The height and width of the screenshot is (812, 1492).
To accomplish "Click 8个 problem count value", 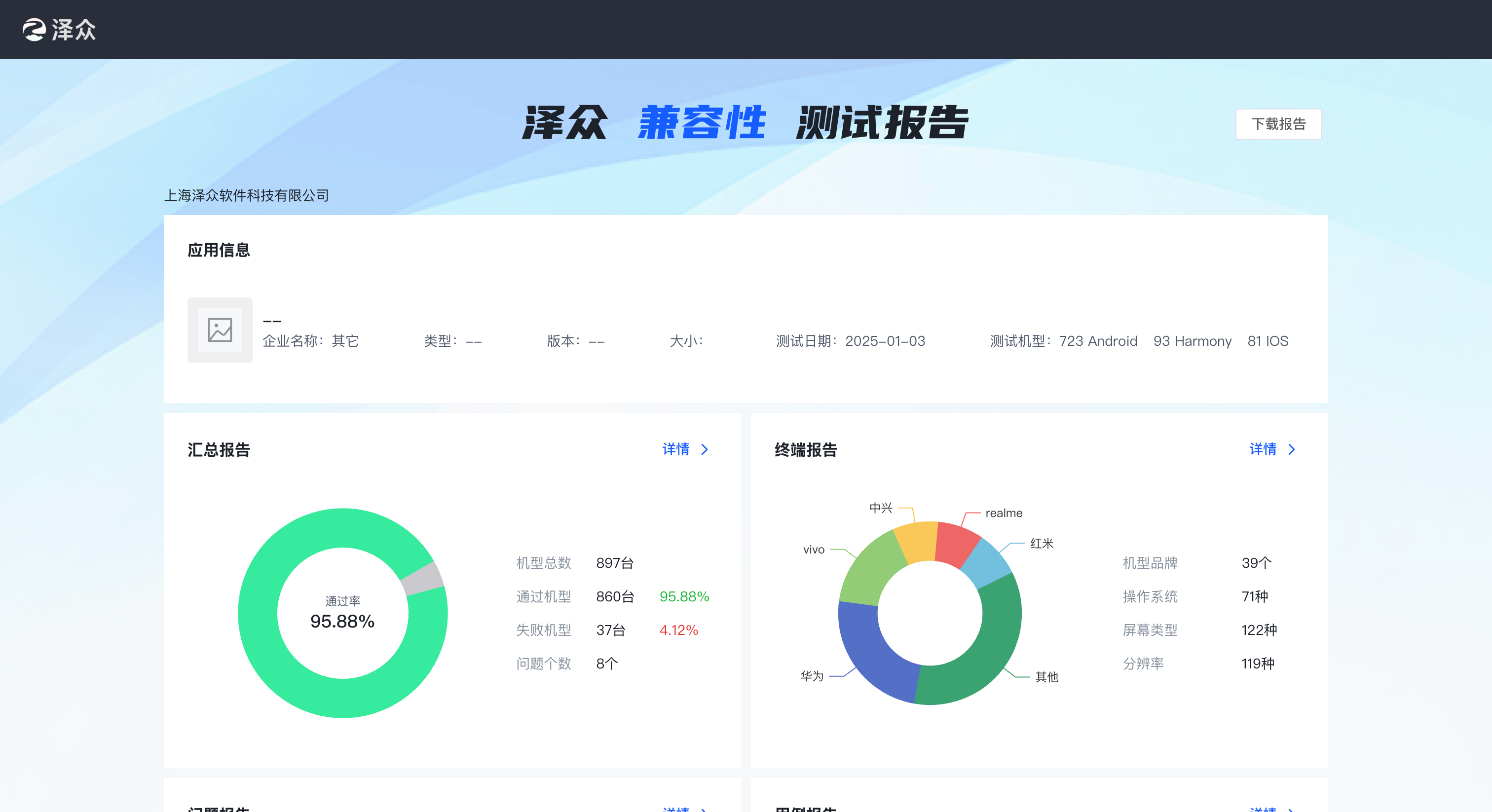I will (607, 663).
